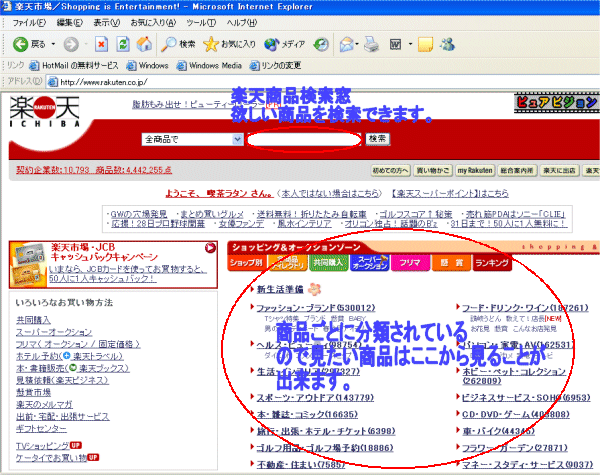Open the スーパーオークション sidebar link
This screenshot has height=475, width=600.
(54, 332)
